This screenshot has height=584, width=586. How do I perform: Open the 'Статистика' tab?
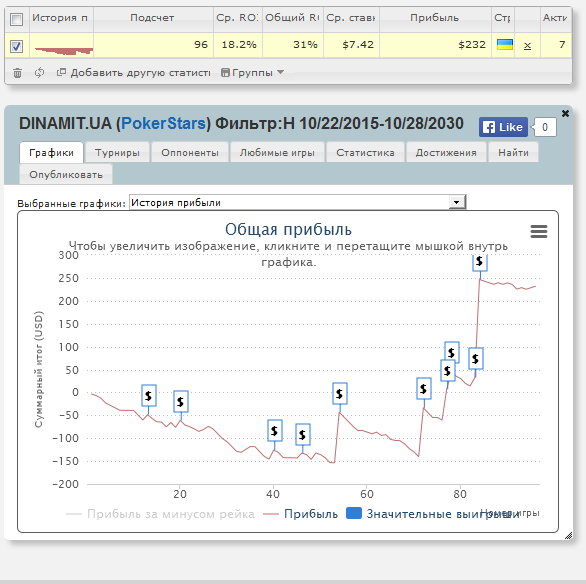click(x=365, y=152)
